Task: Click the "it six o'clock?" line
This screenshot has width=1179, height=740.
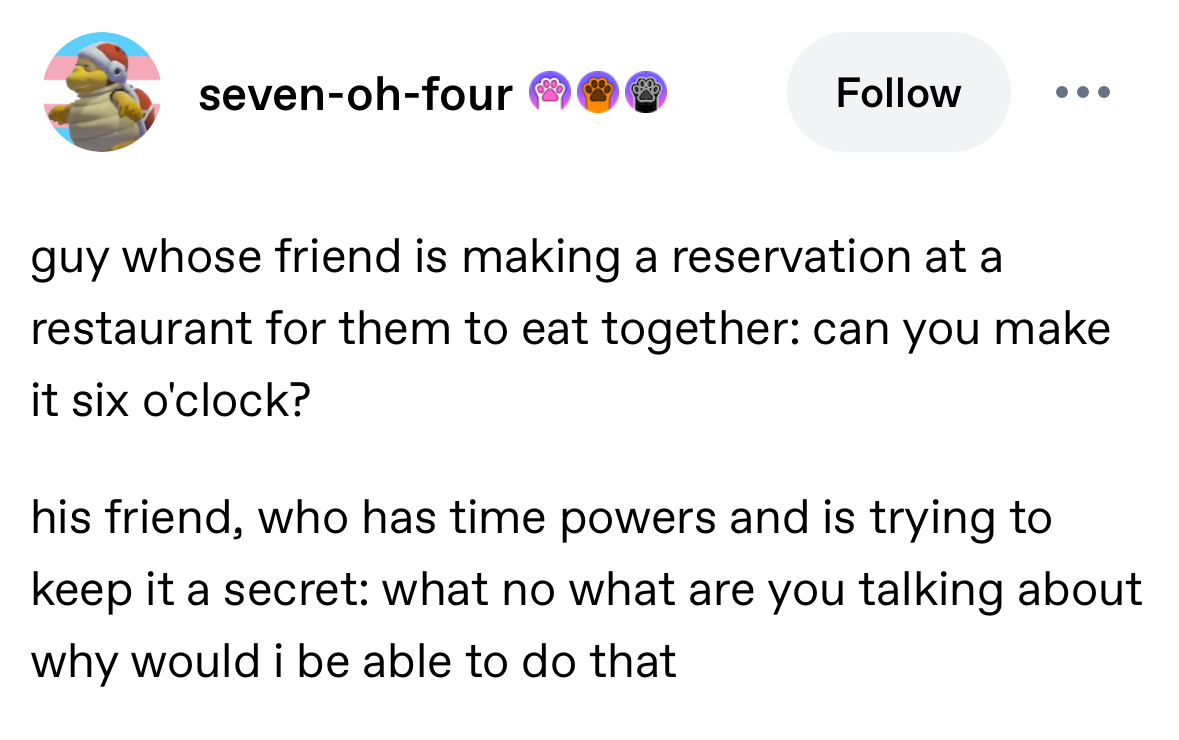Action: click(x=171, y=400)
